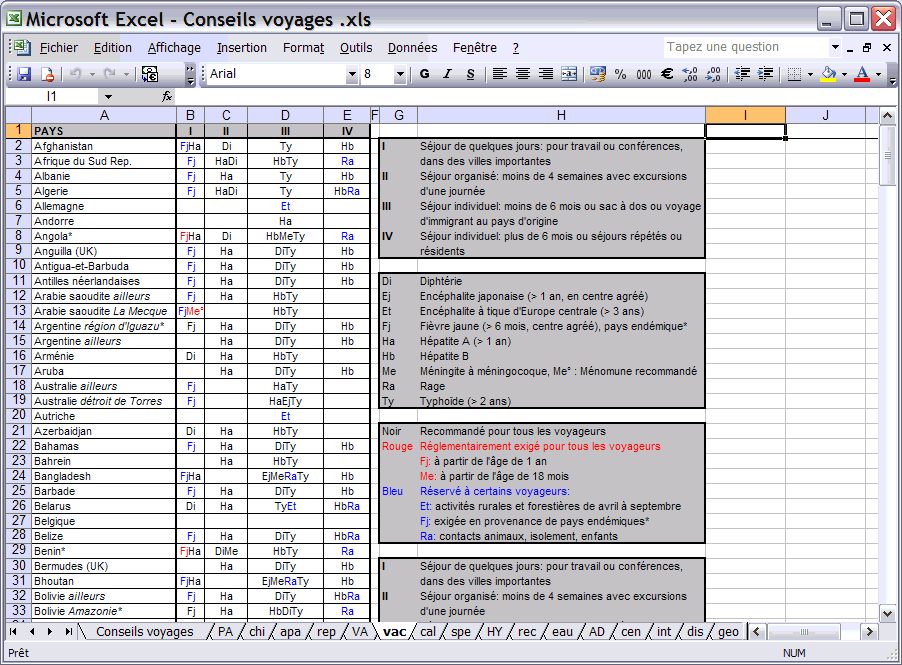Apply Percent style with % icon

[x=620, y=74]
